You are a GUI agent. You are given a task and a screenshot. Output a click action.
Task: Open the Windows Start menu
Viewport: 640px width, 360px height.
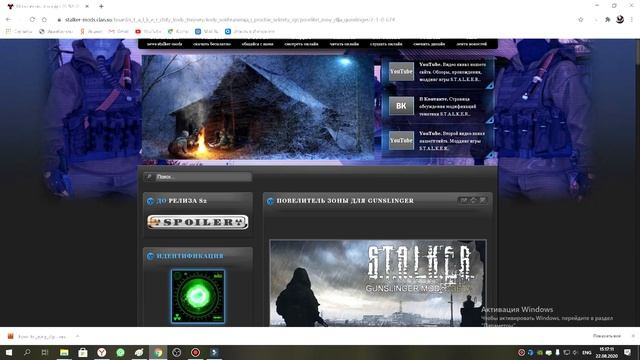point(8,352)
